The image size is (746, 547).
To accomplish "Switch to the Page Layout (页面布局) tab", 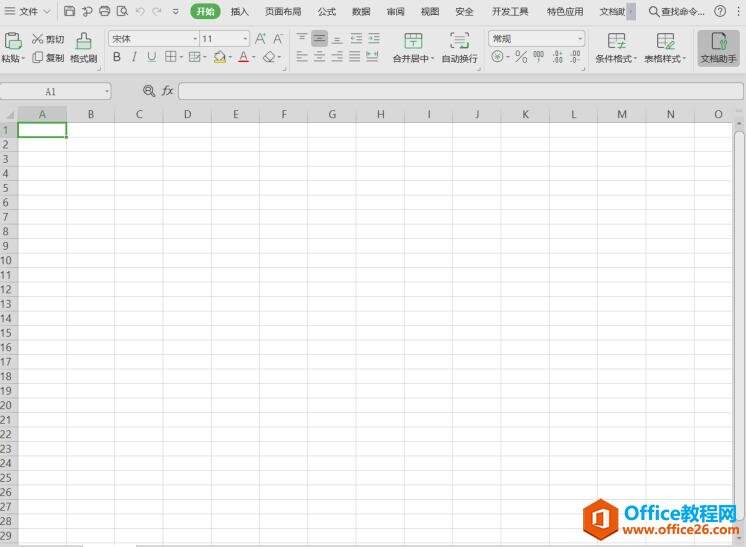I will coord(283,11).
